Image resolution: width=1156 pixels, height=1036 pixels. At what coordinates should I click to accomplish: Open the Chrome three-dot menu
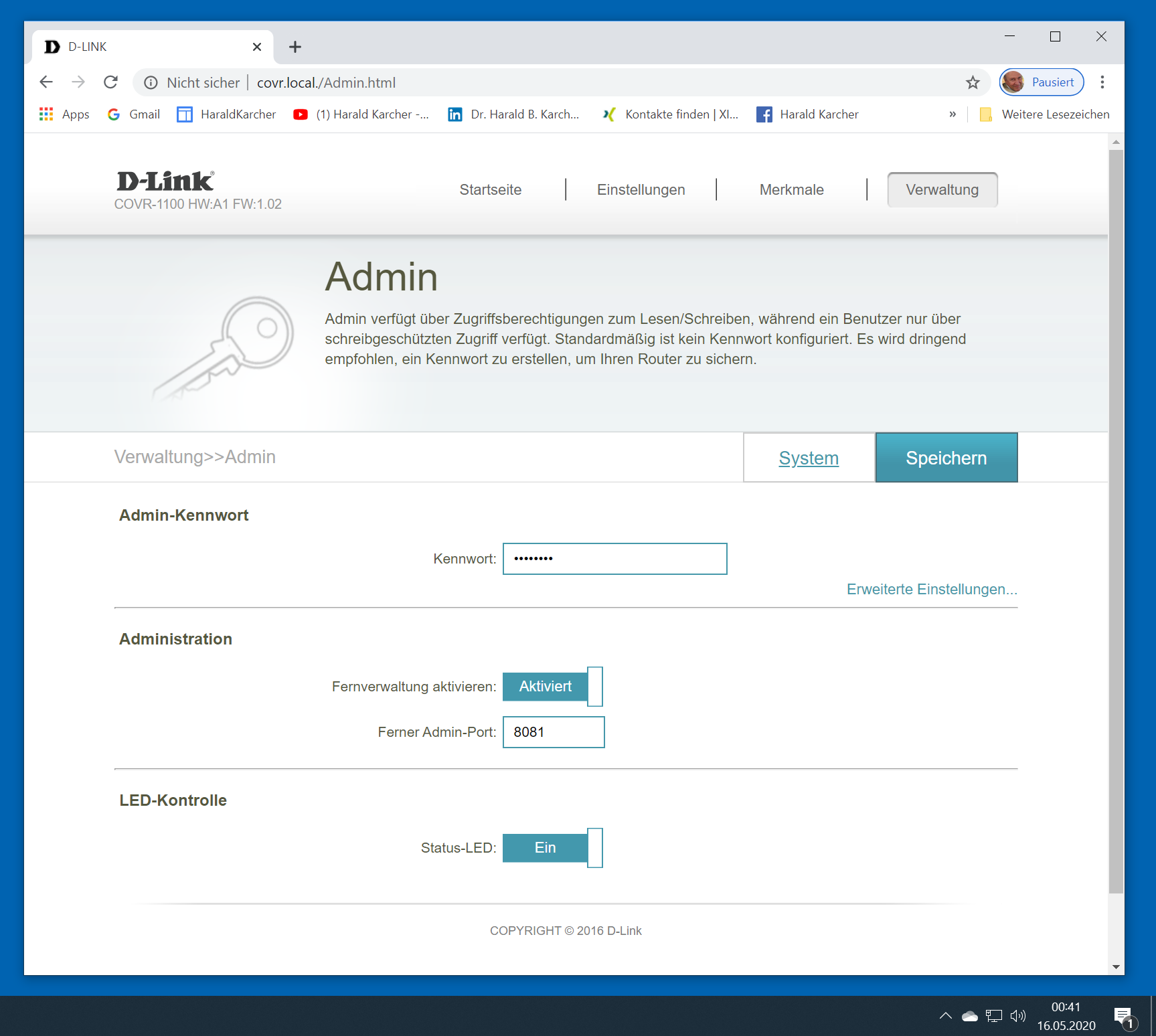coord(1102,82)
